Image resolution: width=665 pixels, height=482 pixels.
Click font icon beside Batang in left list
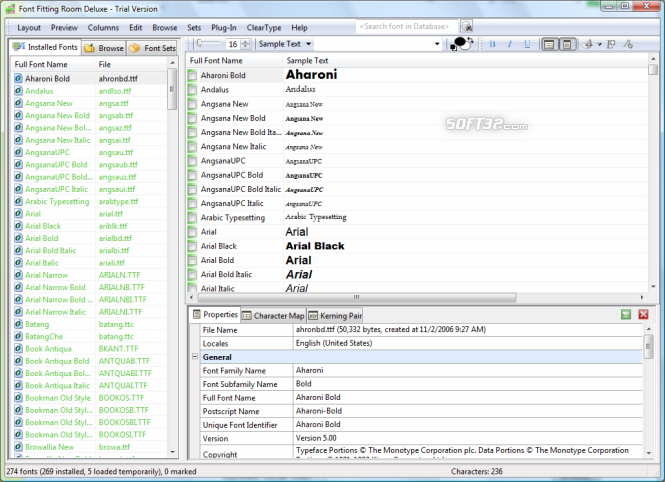pyautogui.click(x=18, y=324)
